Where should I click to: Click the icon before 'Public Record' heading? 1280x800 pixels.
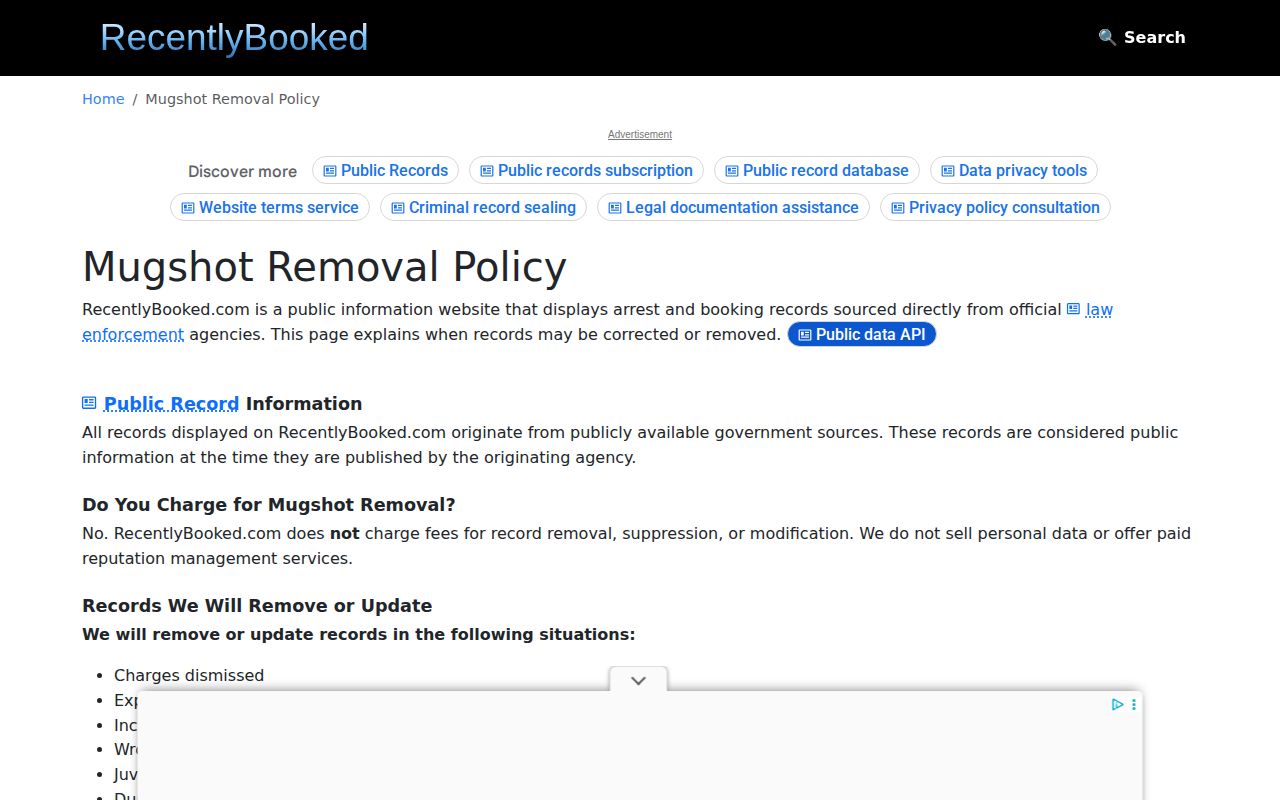(89, 403)
